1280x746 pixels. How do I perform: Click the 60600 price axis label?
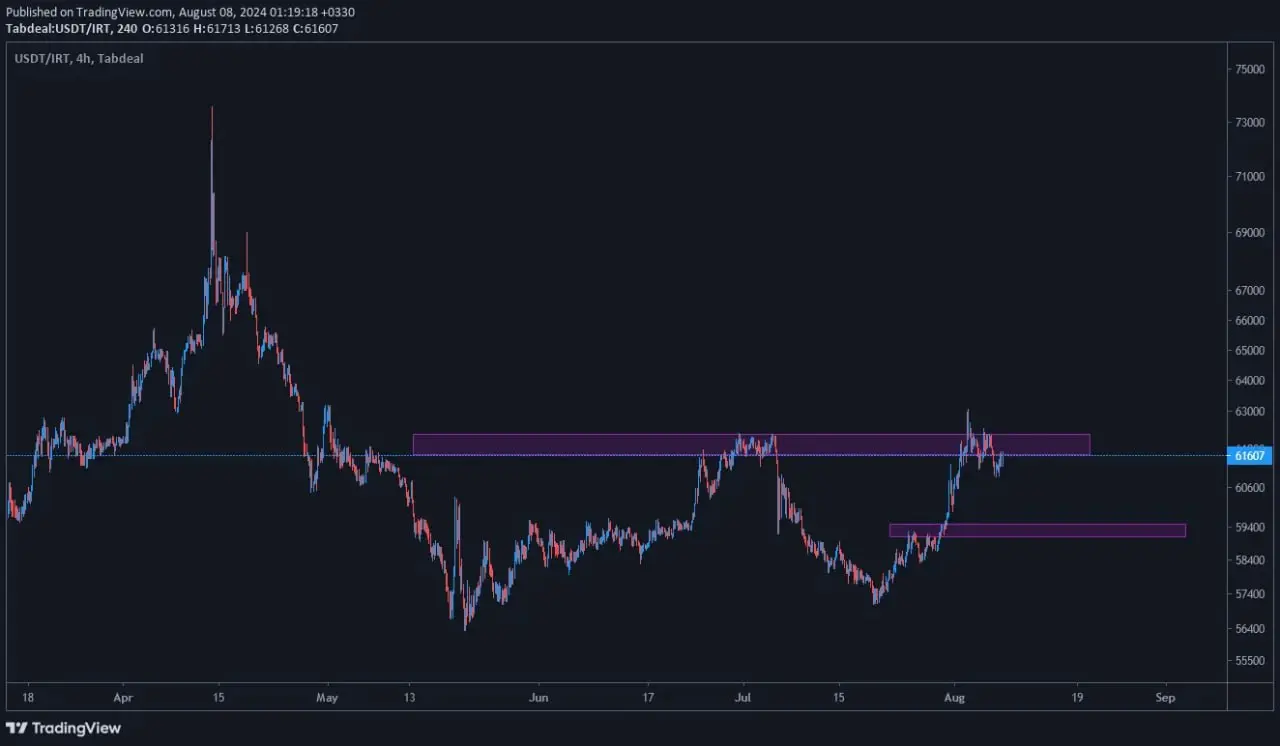(1251, 488)
